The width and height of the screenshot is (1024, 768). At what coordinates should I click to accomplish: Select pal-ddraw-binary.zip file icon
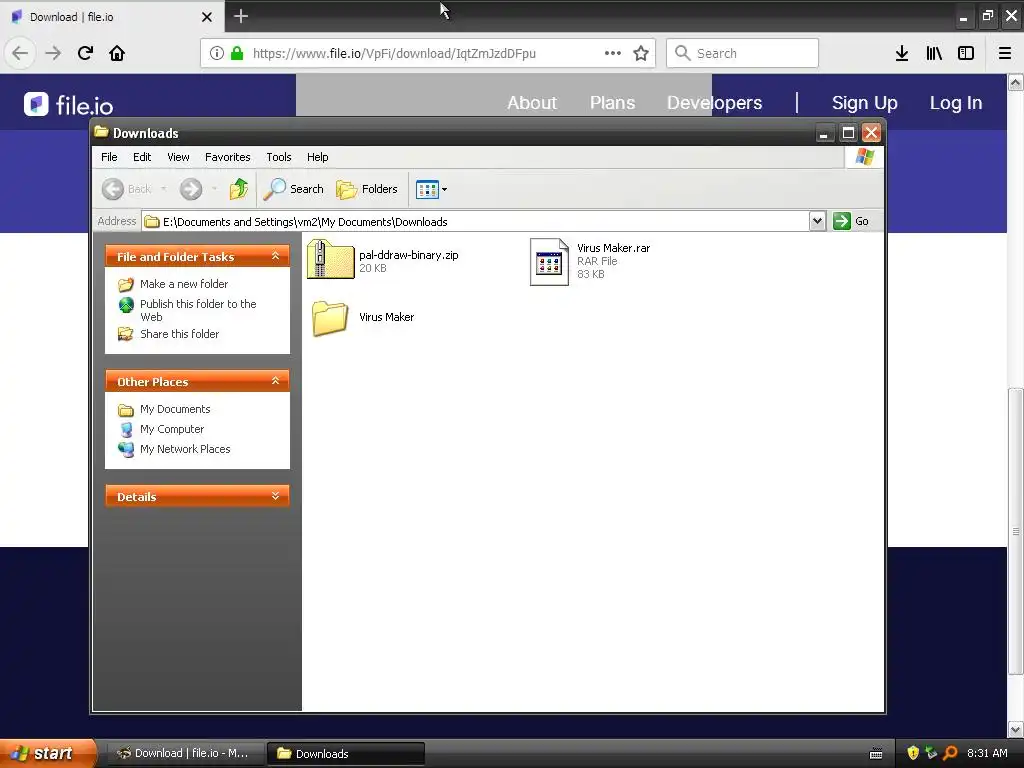(330, 259)
